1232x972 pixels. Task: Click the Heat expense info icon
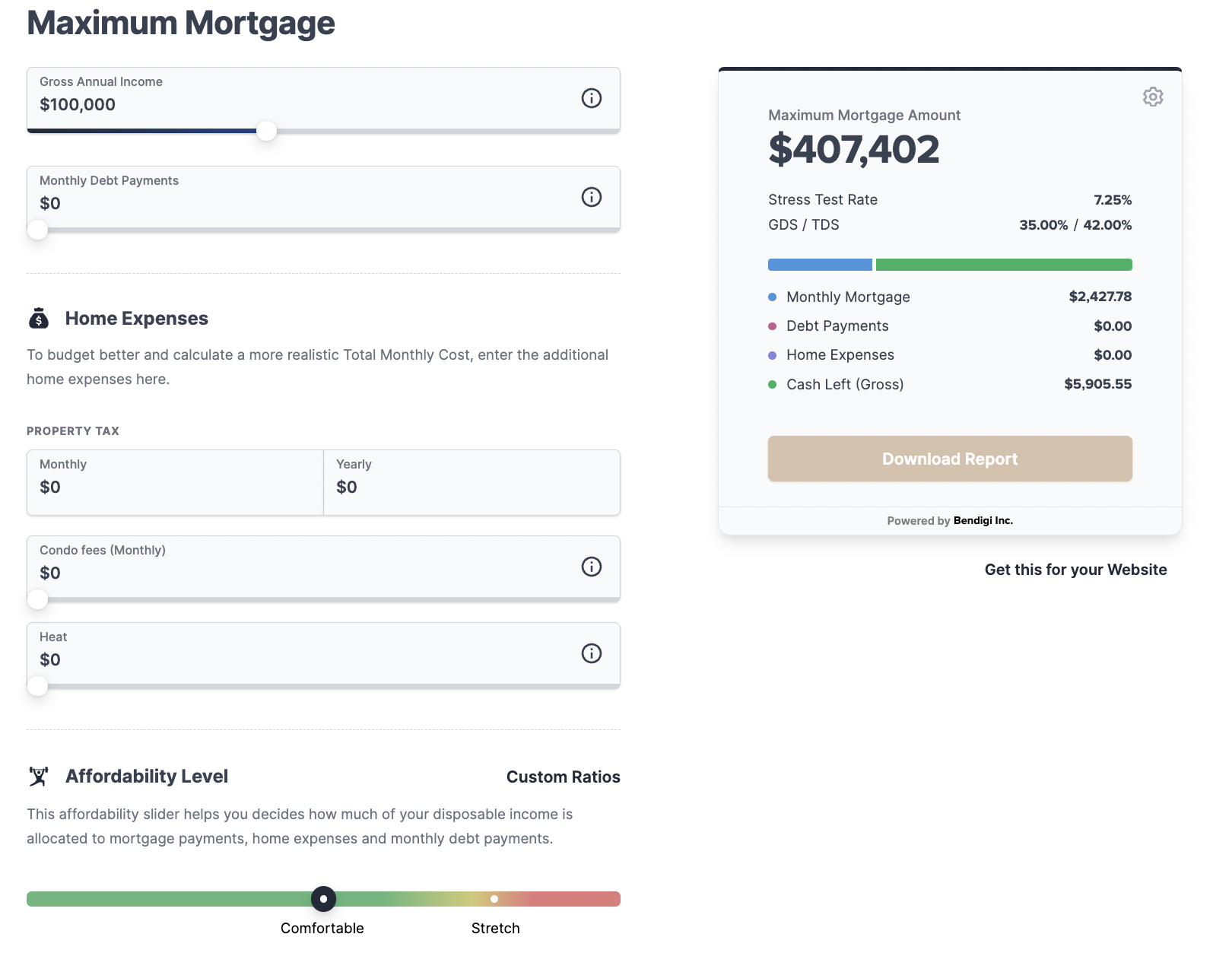click(x=592, y=653)
